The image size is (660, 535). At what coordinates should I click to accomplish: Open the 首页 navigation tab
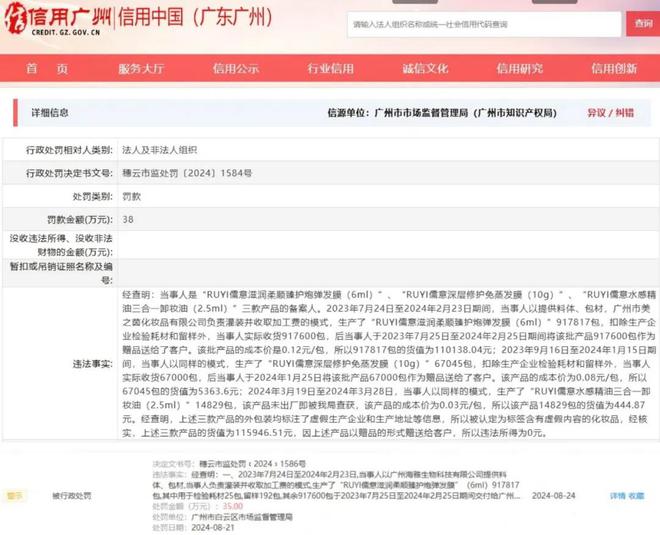point(47,68)
